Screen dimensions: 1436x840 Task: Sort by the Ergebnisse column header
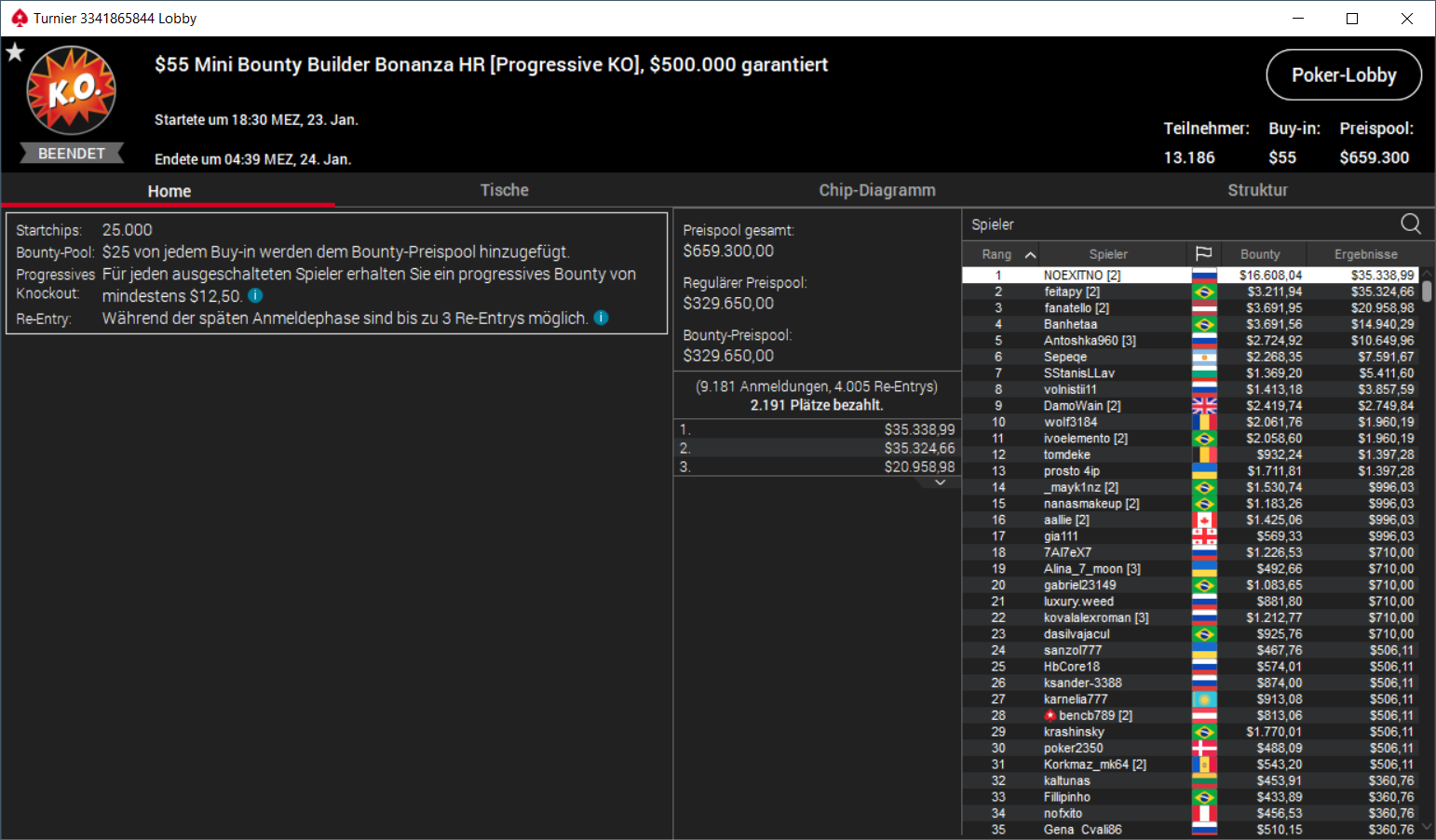pos(1365,254)
